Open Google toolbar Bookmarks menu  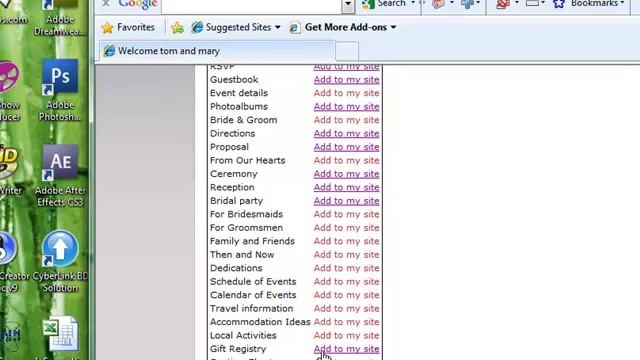pos(589,4)
